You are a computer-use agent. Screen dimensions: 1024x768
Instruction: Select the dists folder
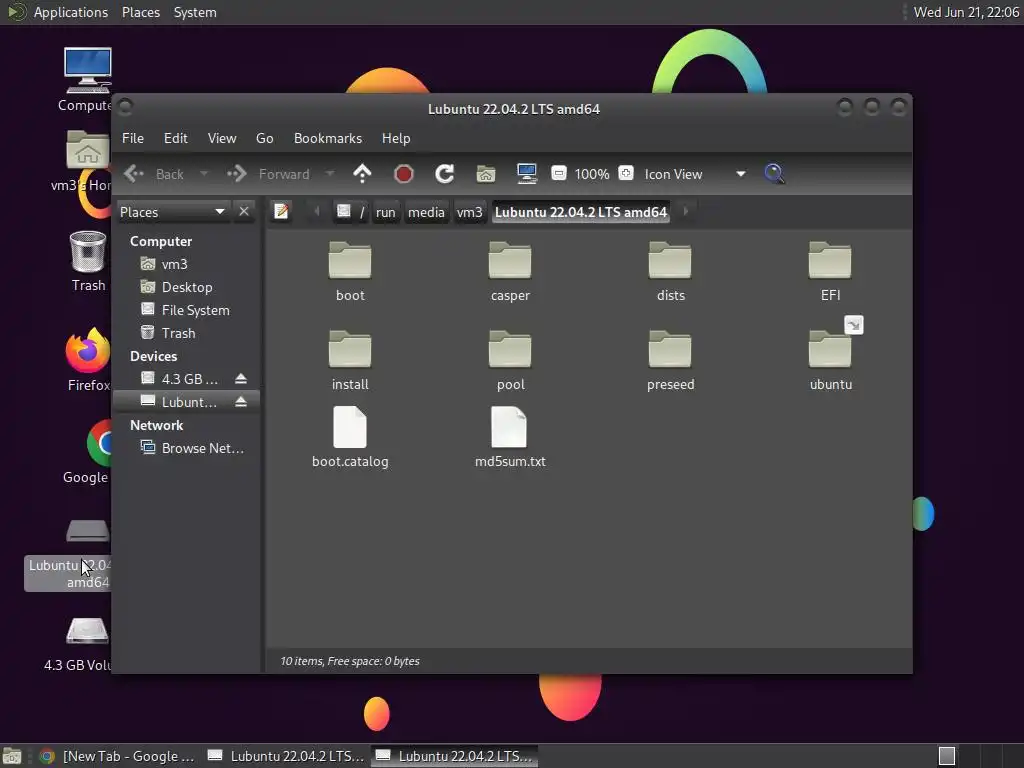click(x=670, y=271)
